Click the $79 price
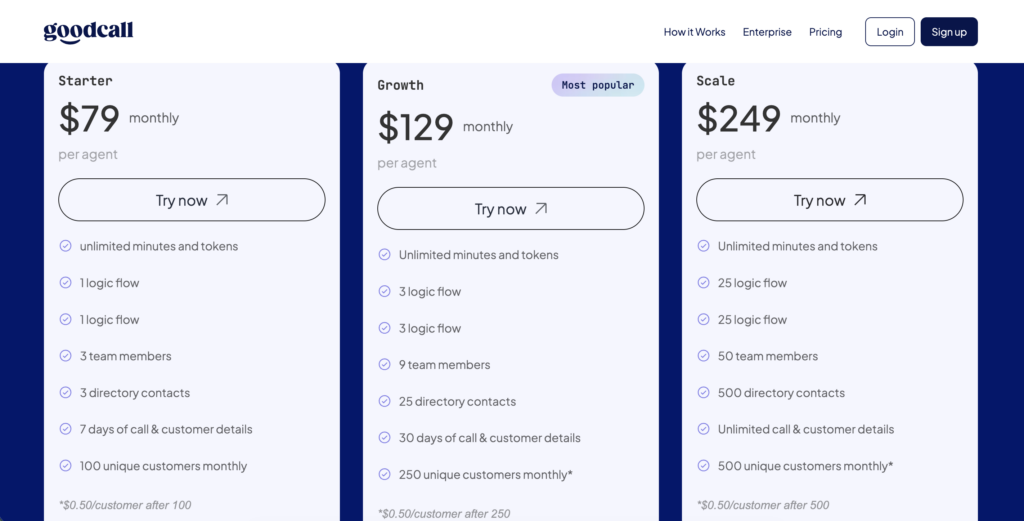The width and height of the screenshot is (1024, 521). [89, 118]
